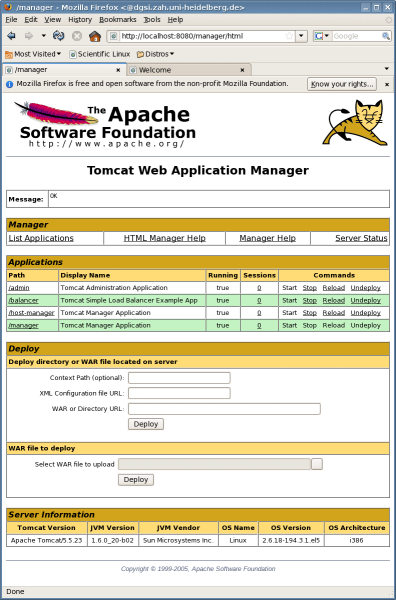Open the Tools menu
Screen dimensions: 396x600
coord(152,20)
